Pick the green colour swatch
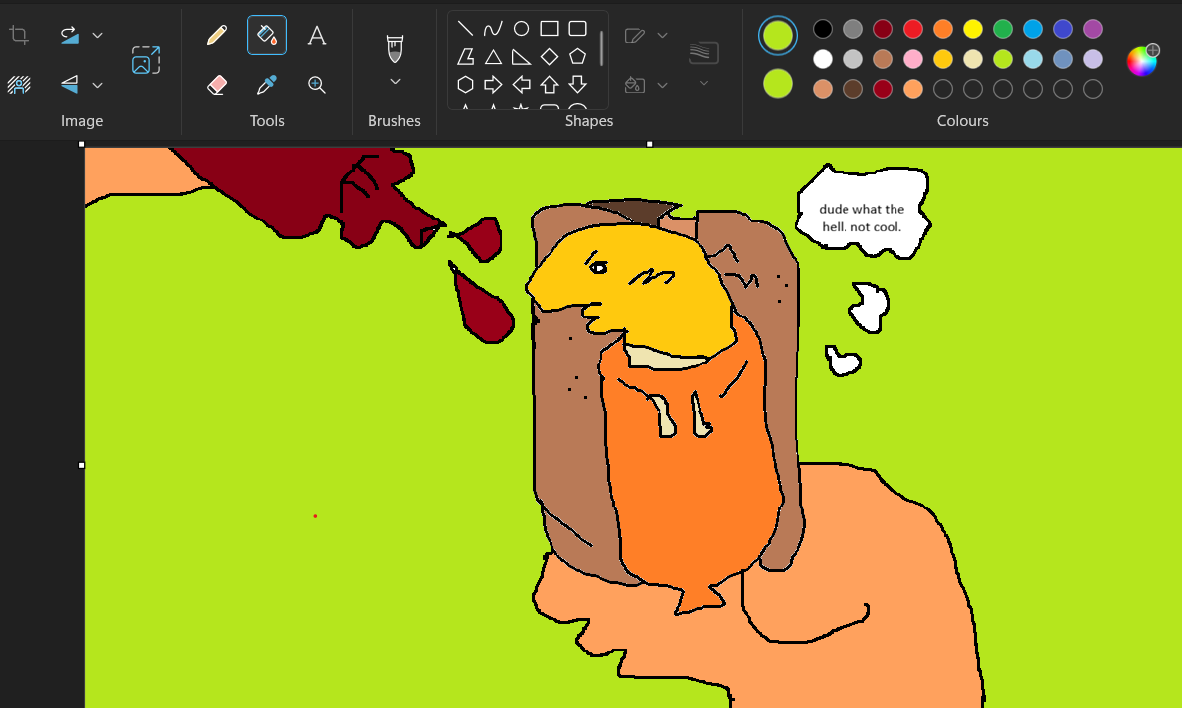 pos(1003,29)
